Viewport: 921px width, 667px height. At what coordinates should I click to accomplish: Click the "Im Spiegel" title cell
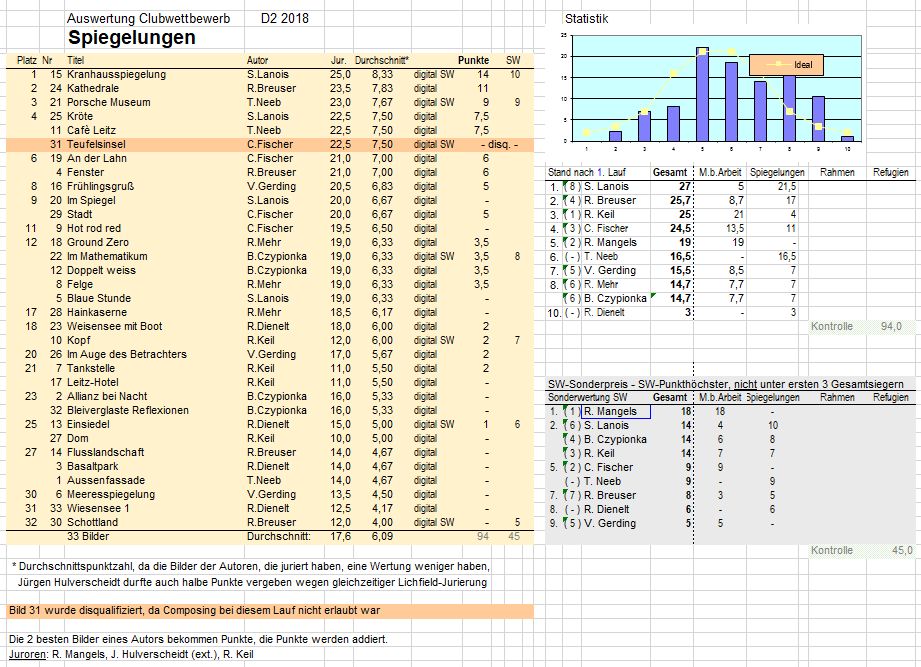tap(91, 200)
